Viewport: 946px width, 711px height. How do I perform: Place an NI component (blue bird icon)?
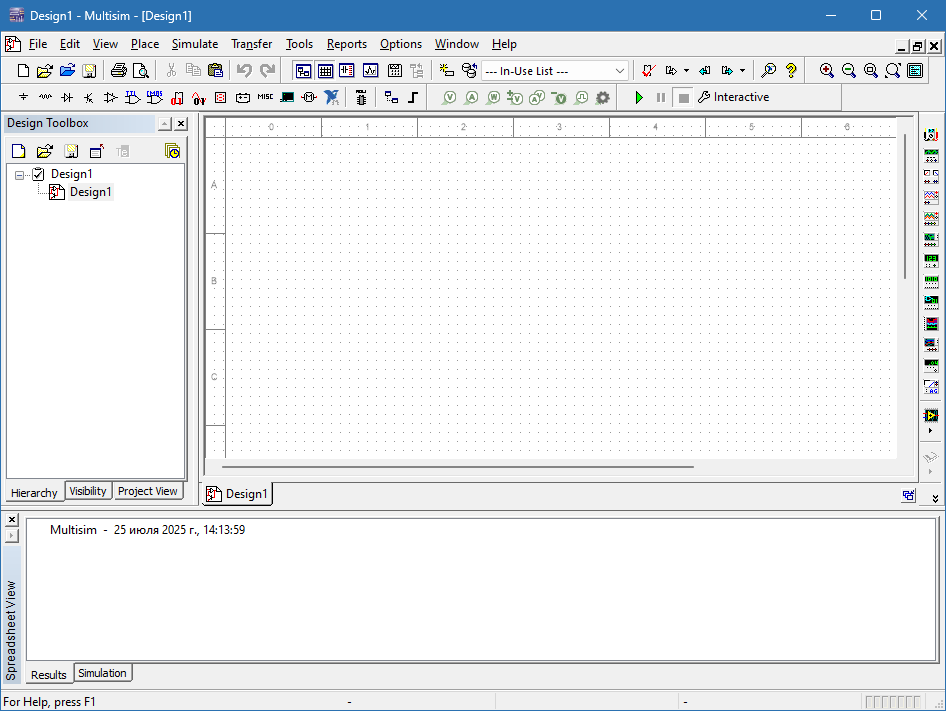point(331,97)
